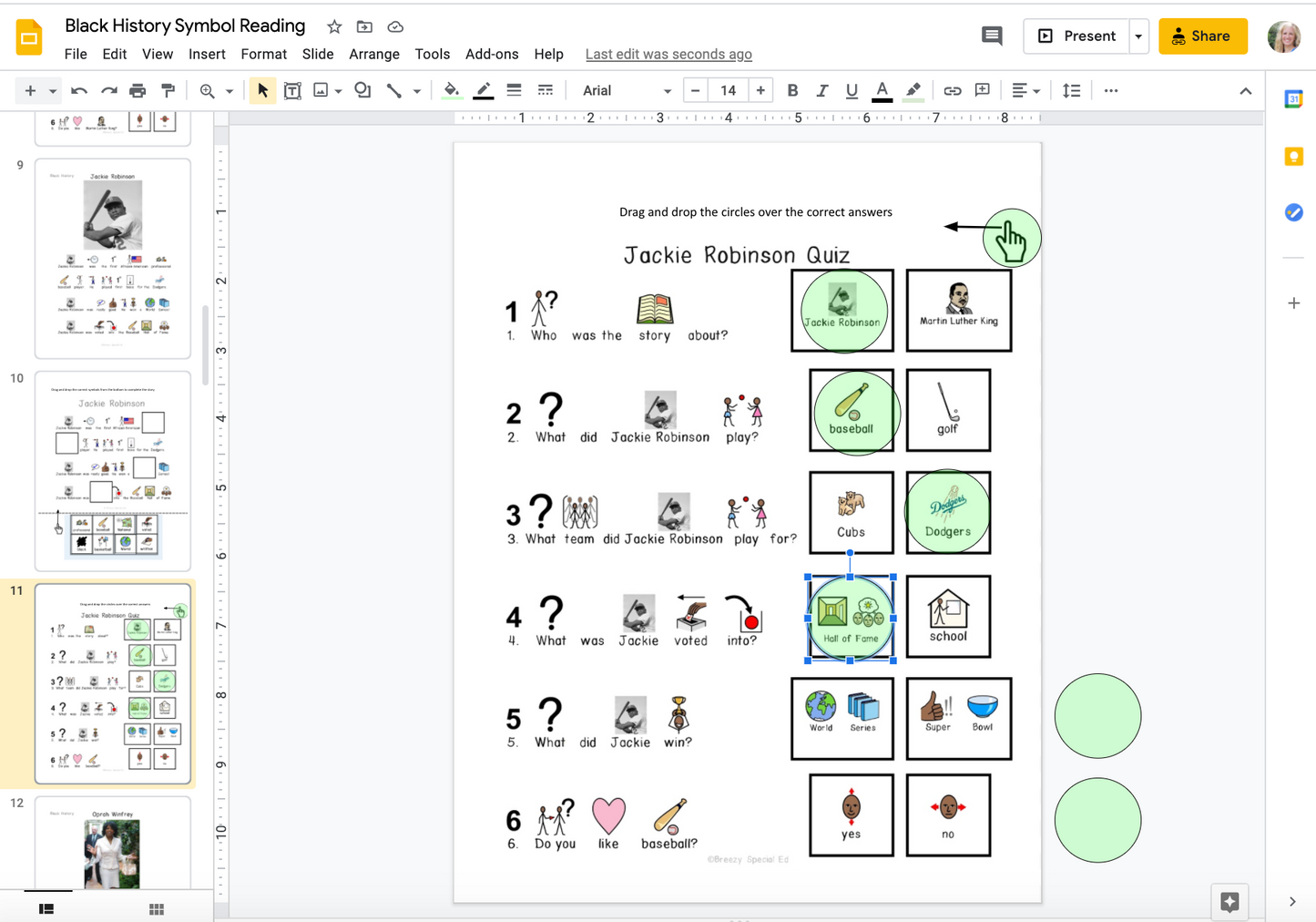
Task: Open 'Last edit was seconds ago' link
Action: click(x=668, y=54)
